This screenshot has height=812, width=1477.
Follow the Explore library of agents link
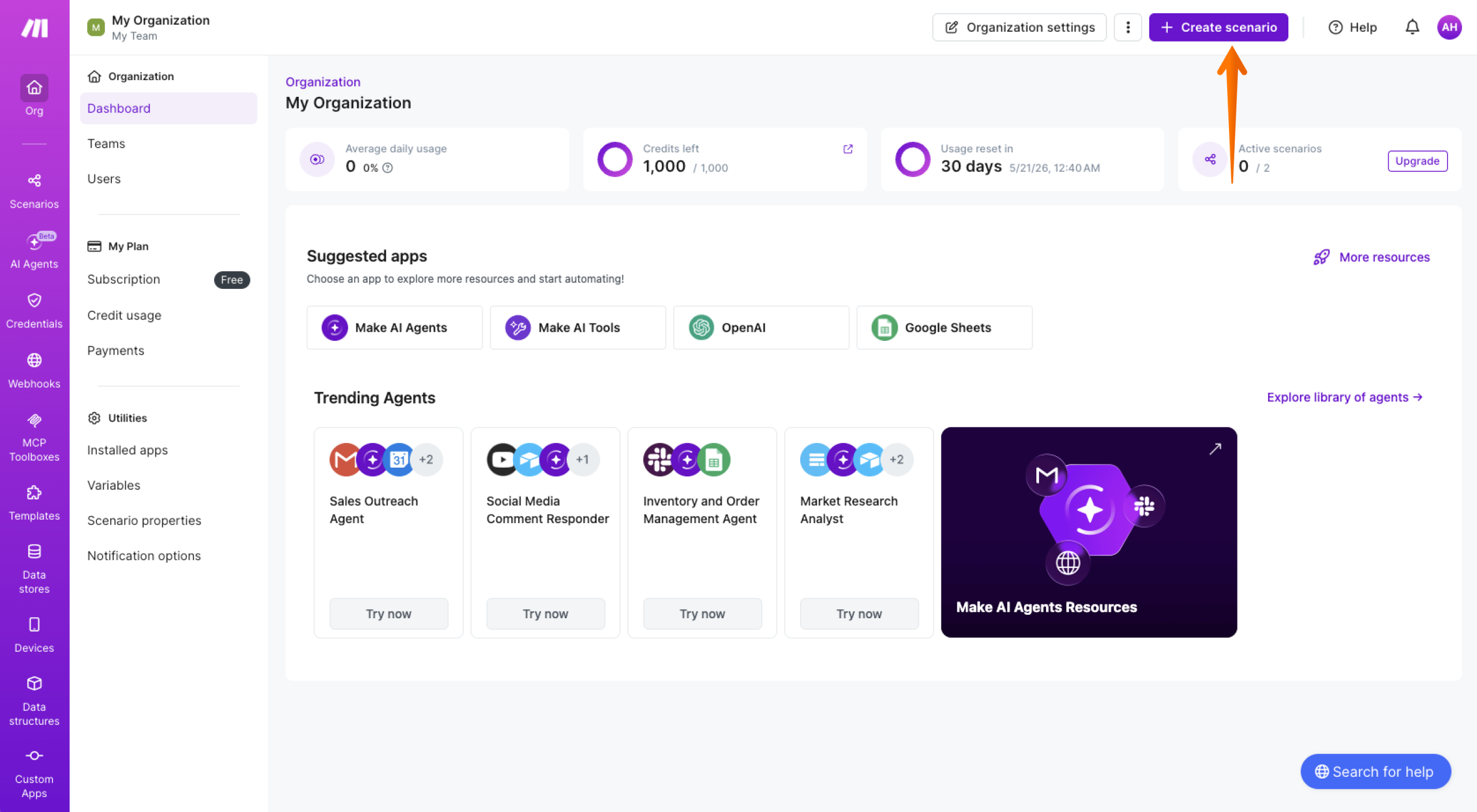click(x=1344, y=397)
